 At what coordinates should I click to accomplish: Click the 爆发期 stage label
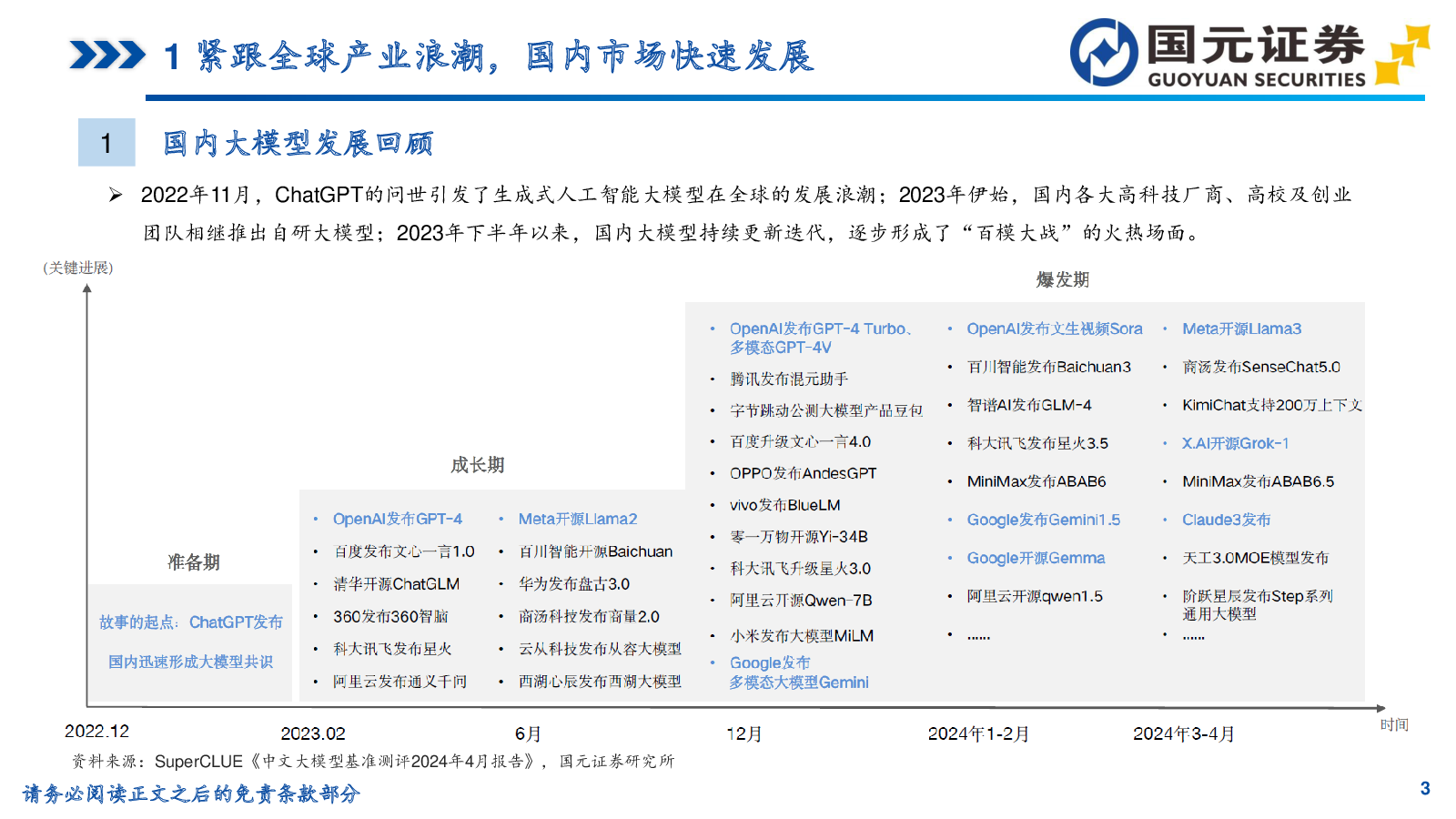pos(1063,279)
